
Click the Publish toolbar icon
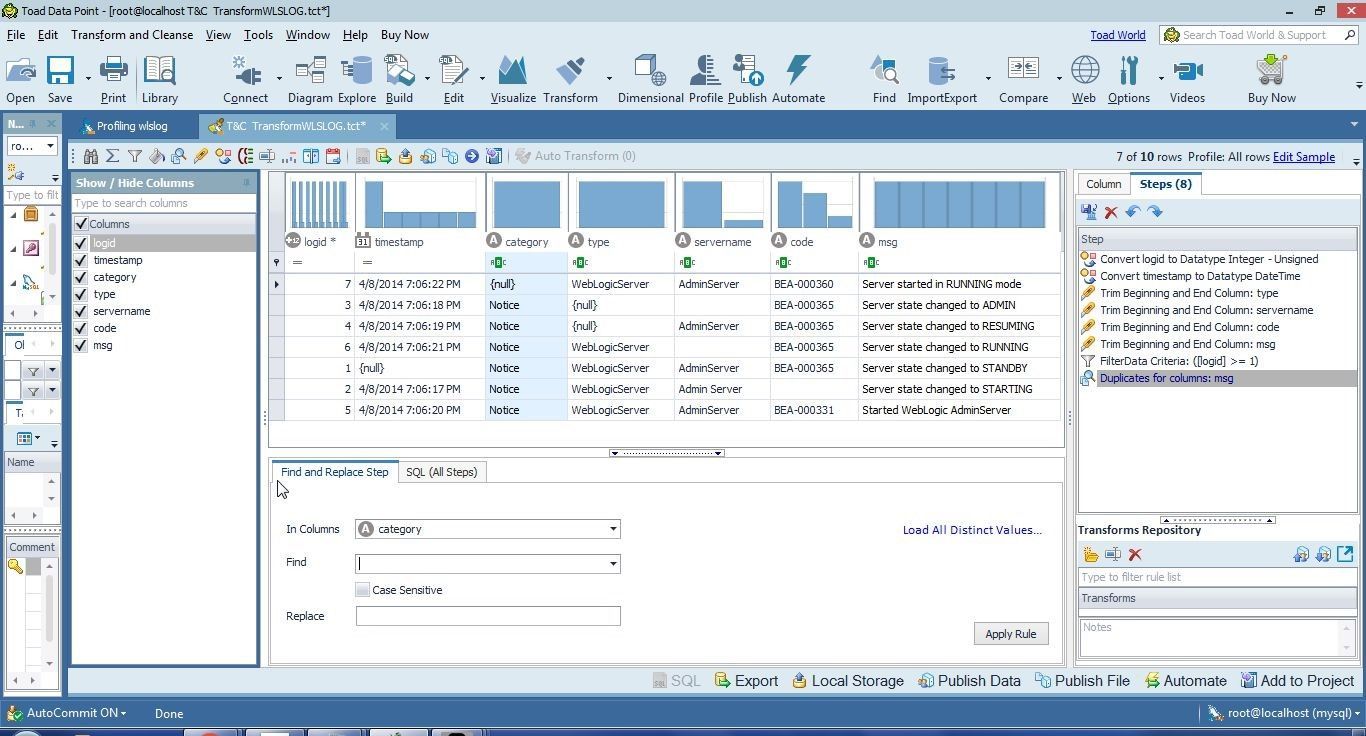pyautogui.click(x=747, y=80)
